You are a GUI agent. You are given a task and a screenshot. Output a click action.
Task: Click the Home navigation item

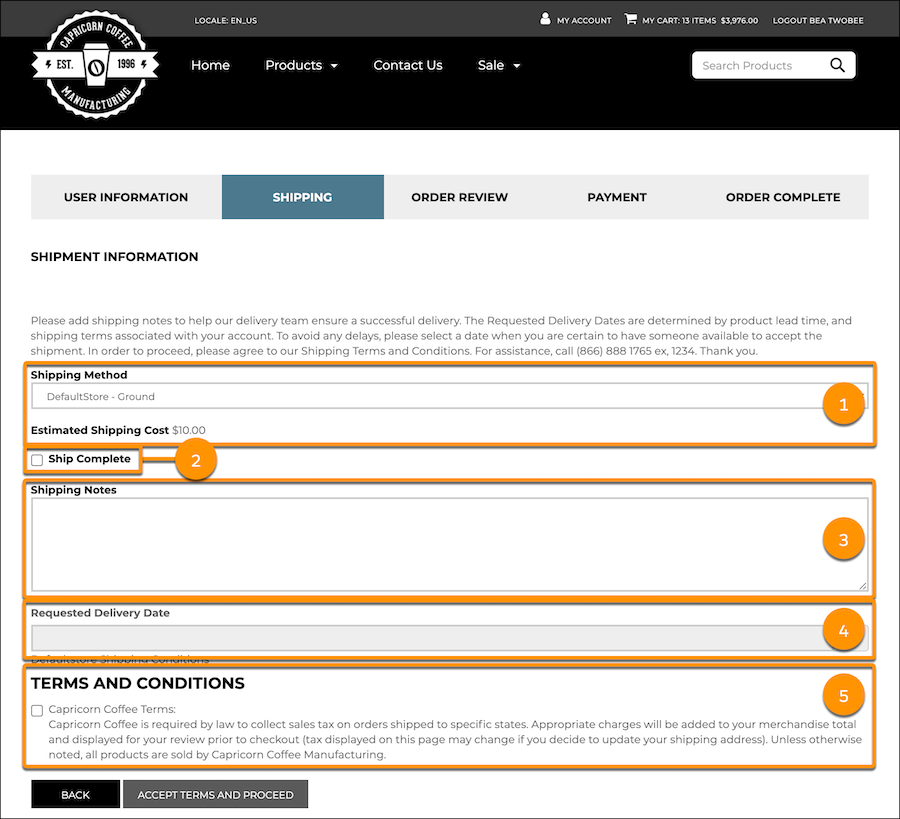(x=210, y=65)
